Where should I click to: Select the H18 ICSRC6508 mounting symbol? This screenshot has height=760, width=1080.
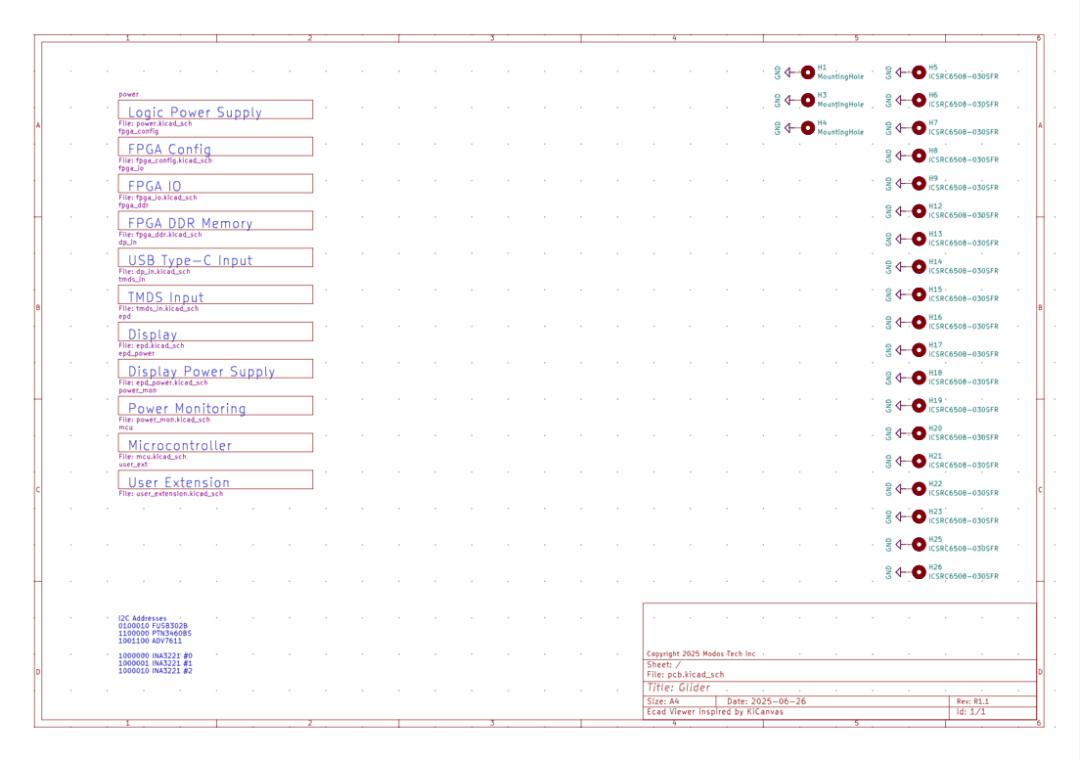click(919, 378)
